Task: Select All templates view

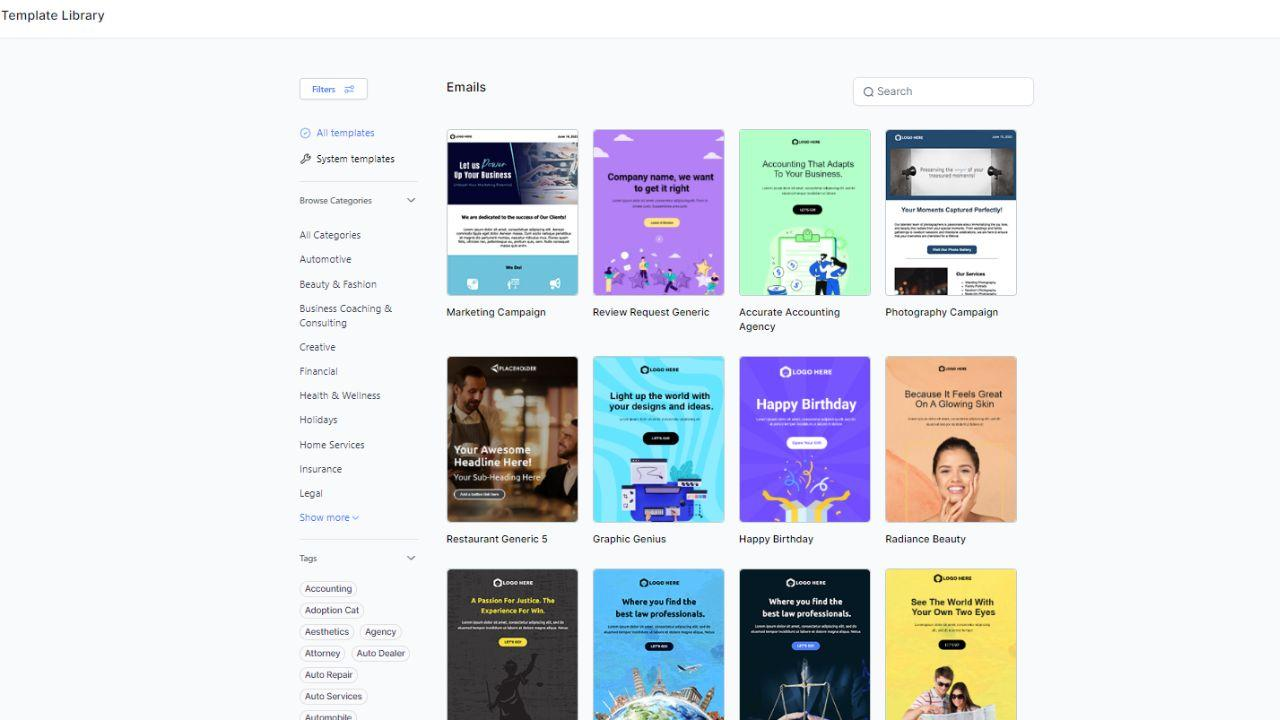Action: 345,133
